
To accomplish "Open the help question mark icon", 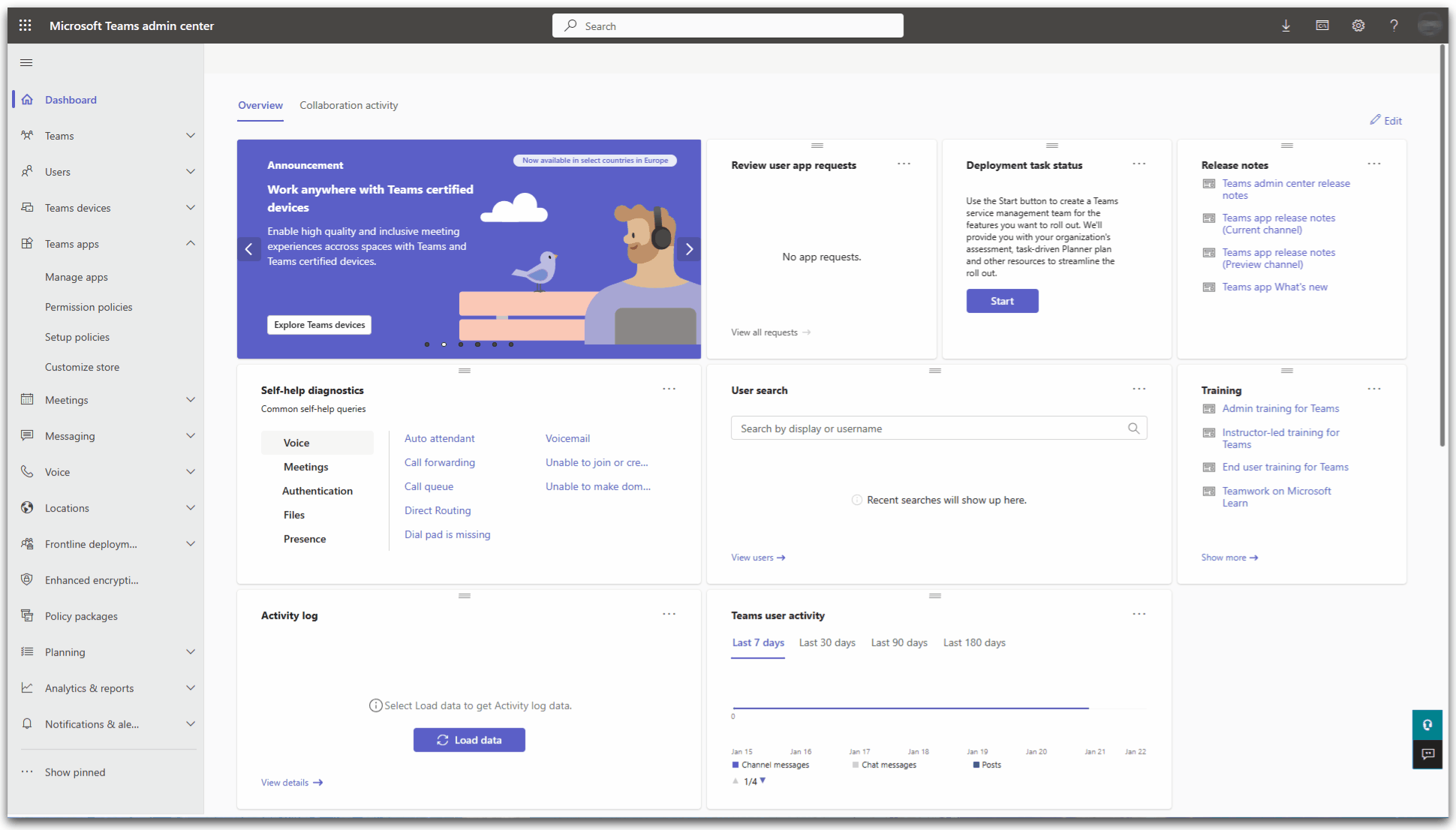I will (1394, 26).
